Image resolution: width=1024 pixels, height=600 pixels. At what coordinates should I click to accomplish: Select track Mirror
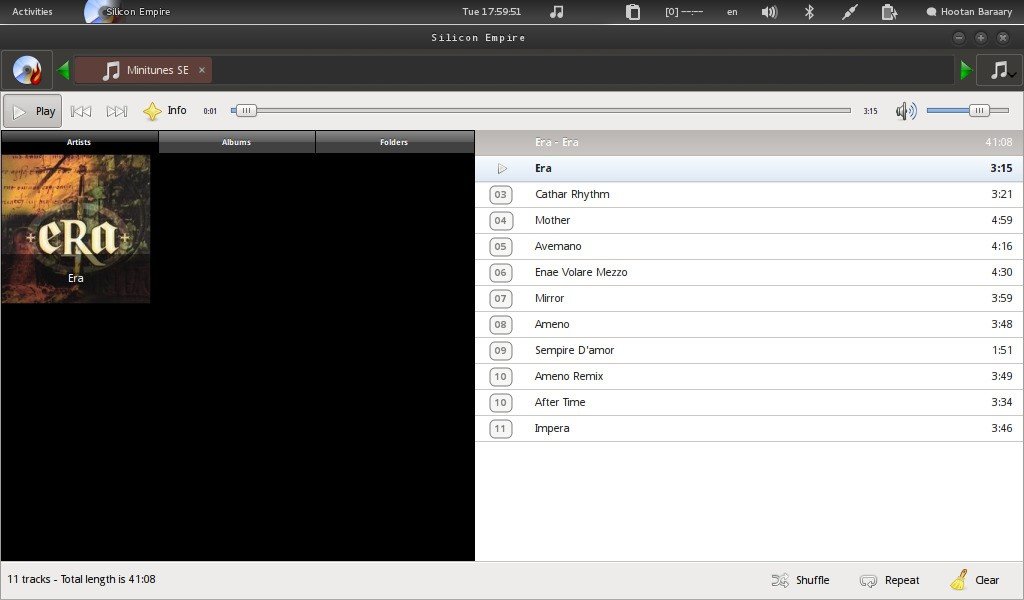749,298
